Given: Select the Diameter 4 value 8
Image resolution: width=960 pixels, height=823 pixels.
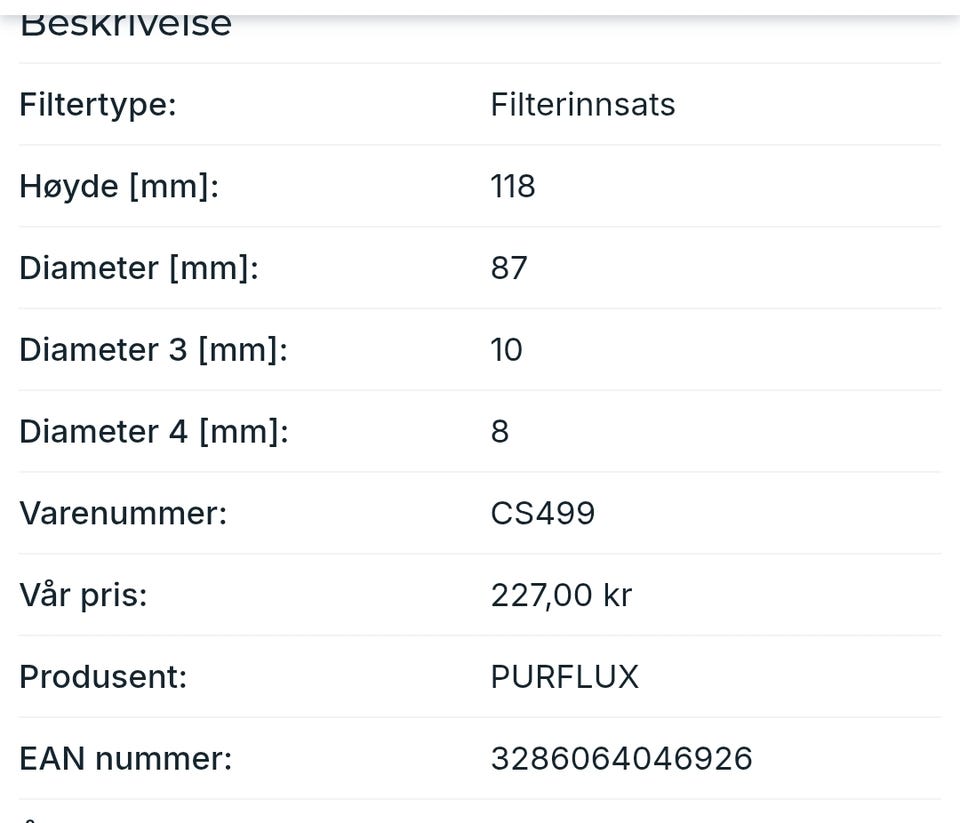Looking at the screenshot, I should click(x=500, y=432).
